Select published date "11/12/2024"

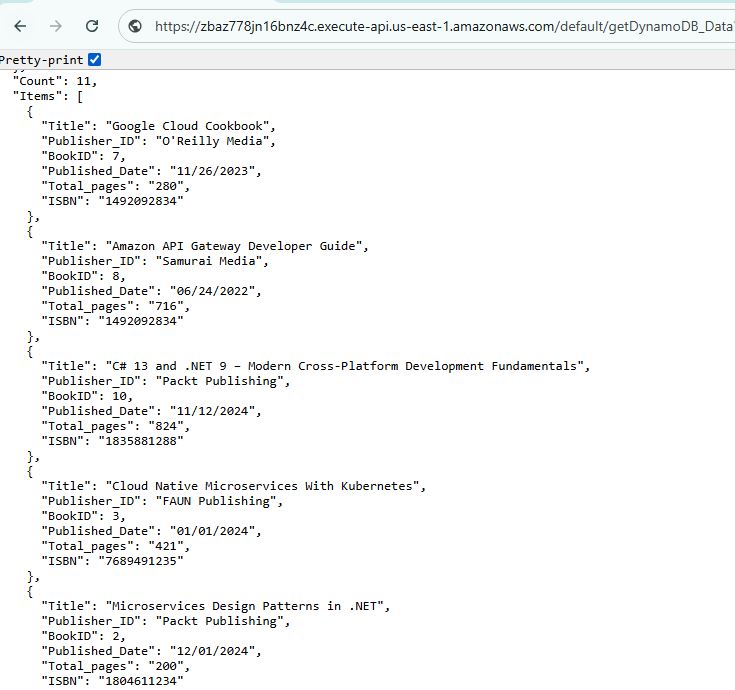[212, 411]
